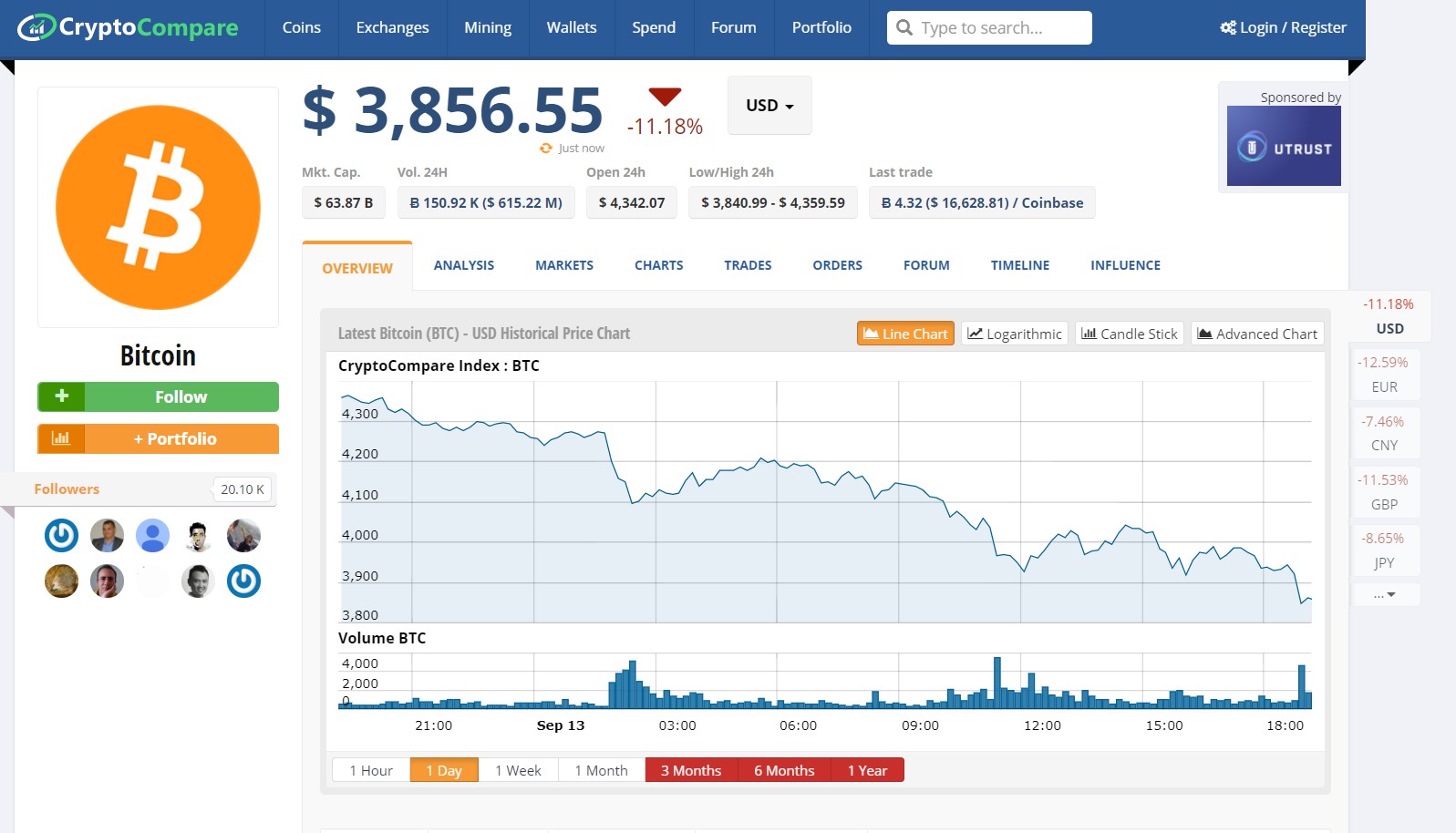Switch to the Orders tab

pos(838,265)
